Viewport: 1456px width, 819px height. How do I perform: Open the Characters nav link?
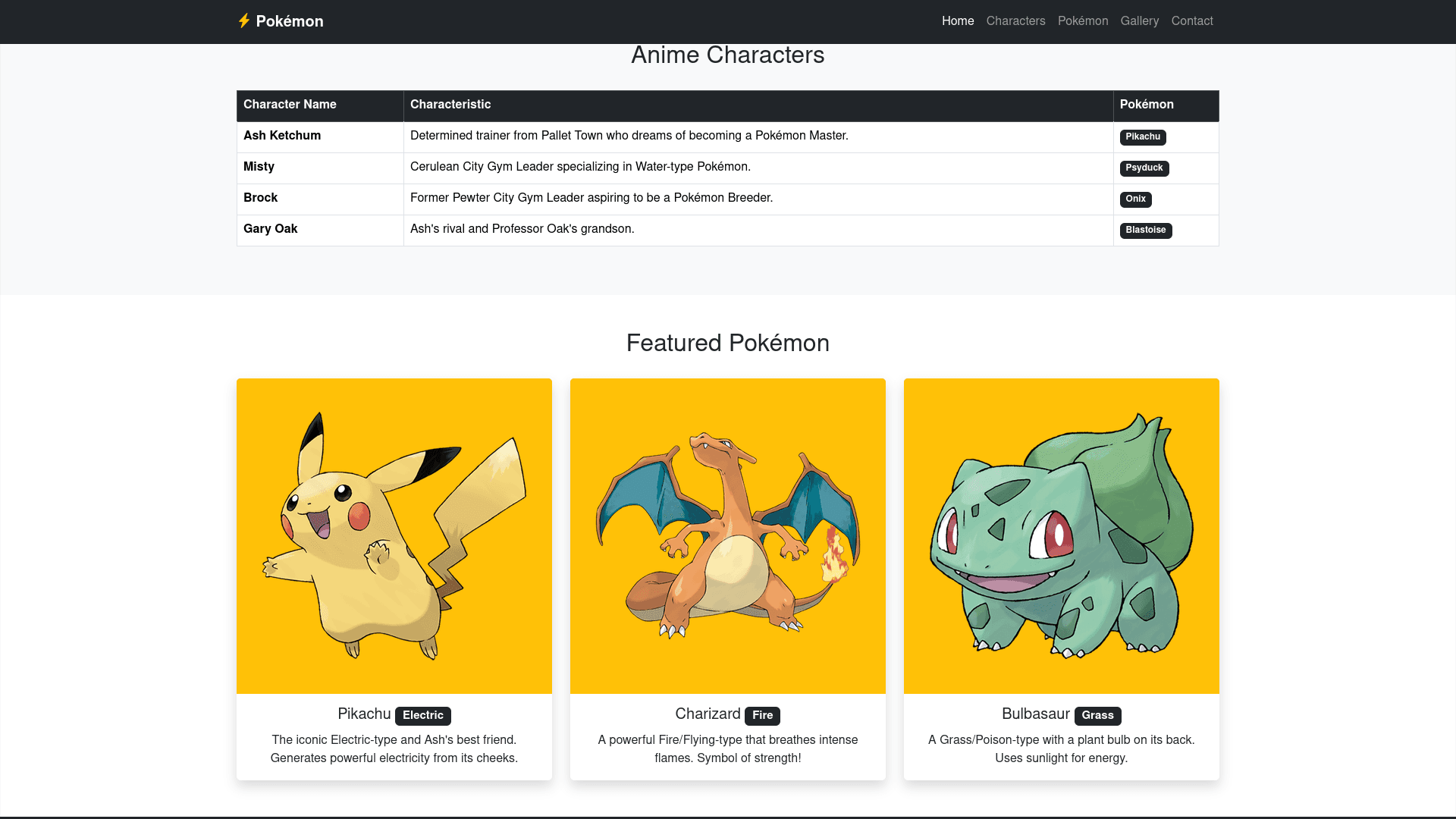(x=1015, y=21)
